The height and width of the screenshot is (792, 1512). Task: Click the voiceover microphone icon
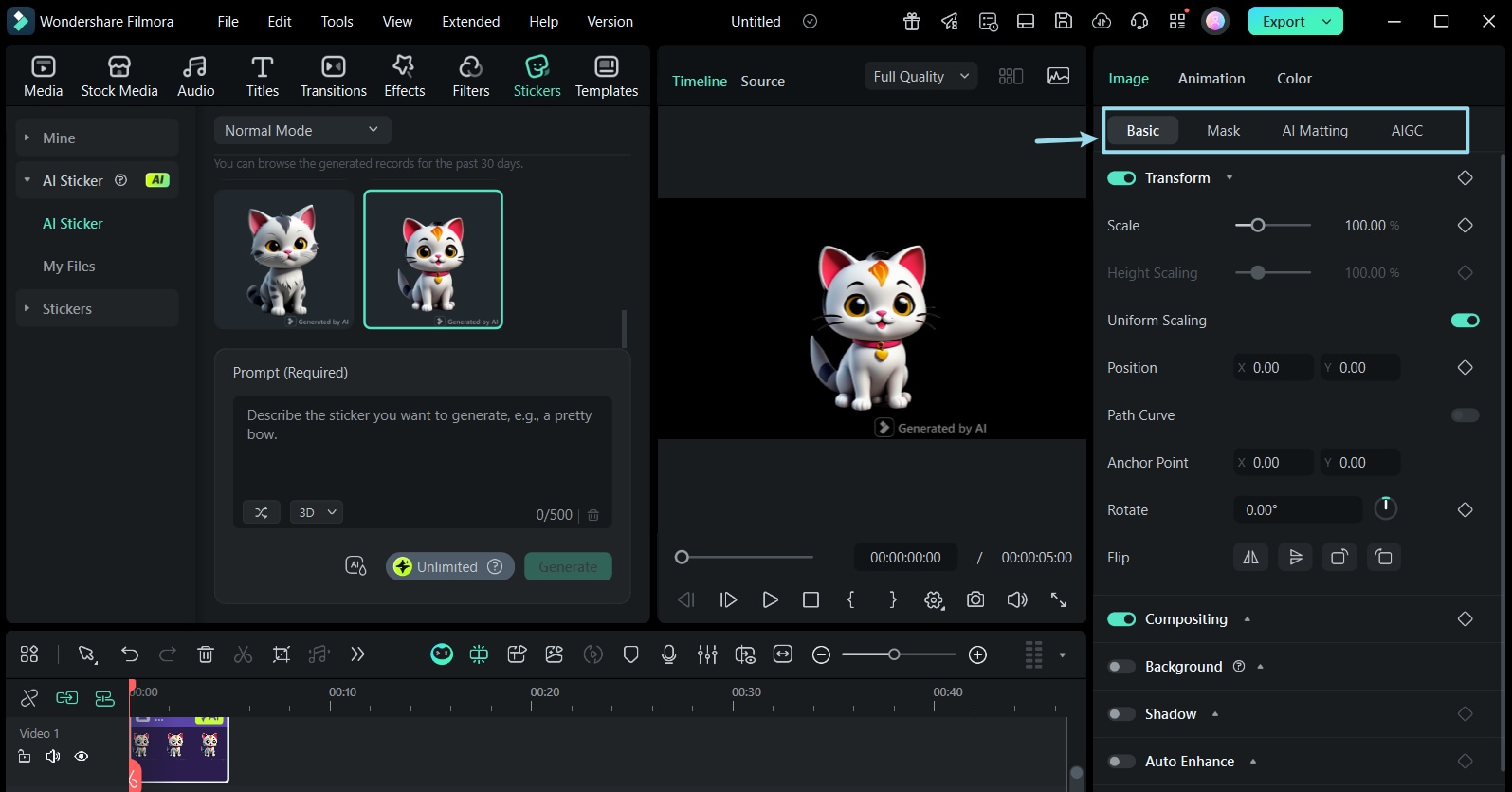click(669, 654)
